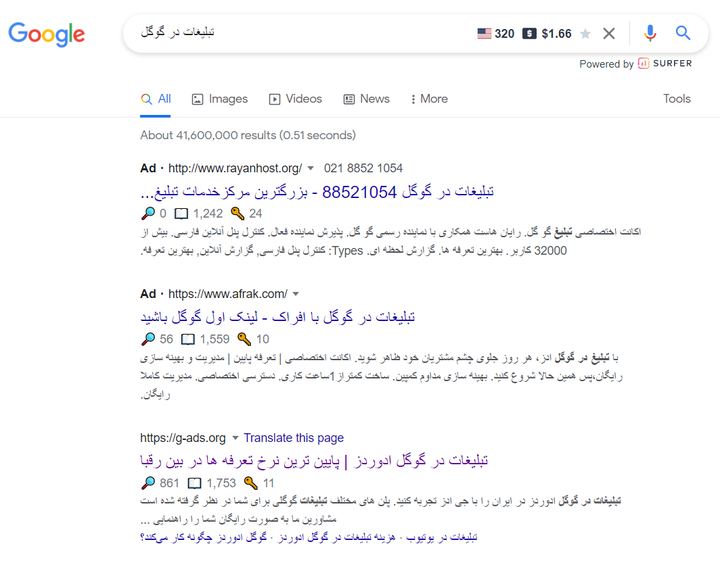Switch to the Images tab
This screenshot has width=720, height=567.
pyautogui.click(x=219, y=99)
